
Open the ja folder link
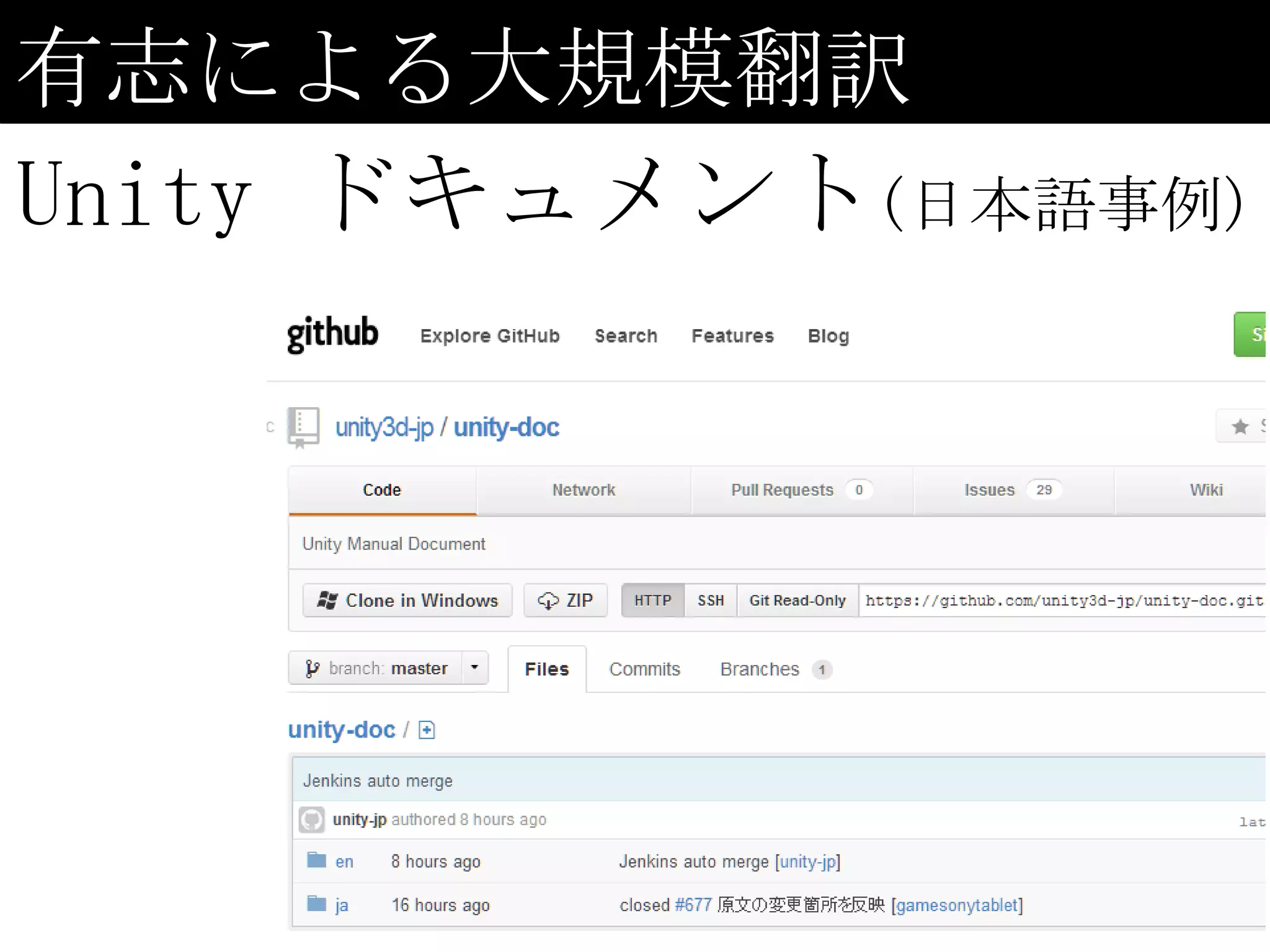342,906
